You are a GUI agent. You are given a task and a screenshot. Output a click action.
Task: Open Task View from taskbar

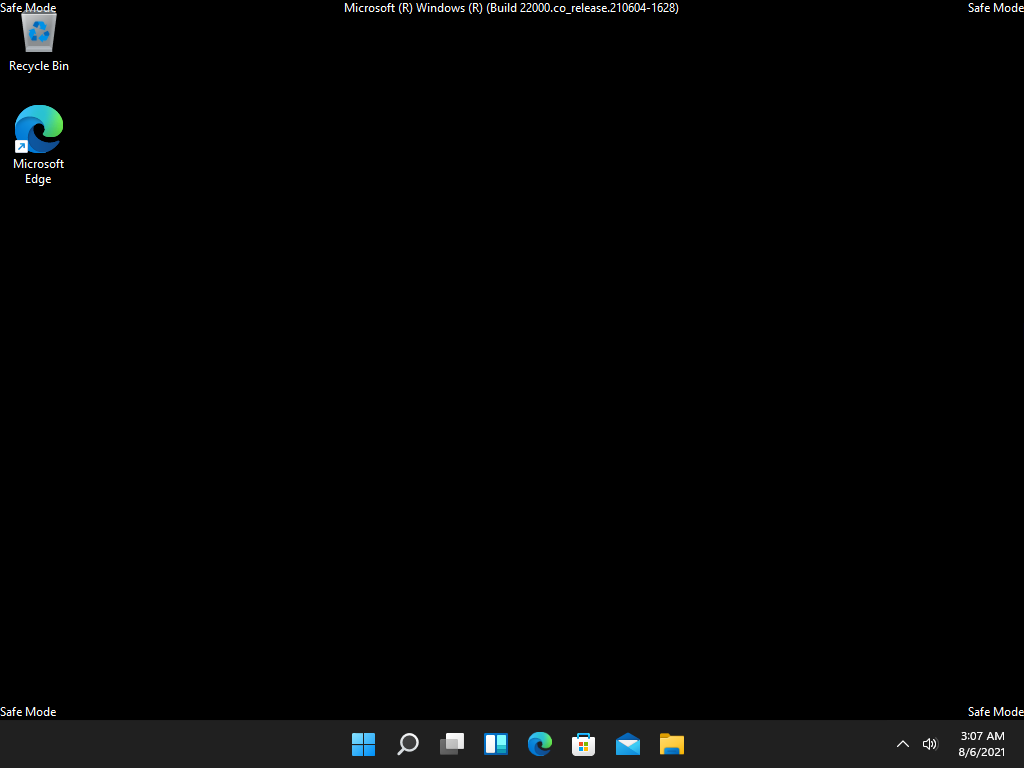452,744
